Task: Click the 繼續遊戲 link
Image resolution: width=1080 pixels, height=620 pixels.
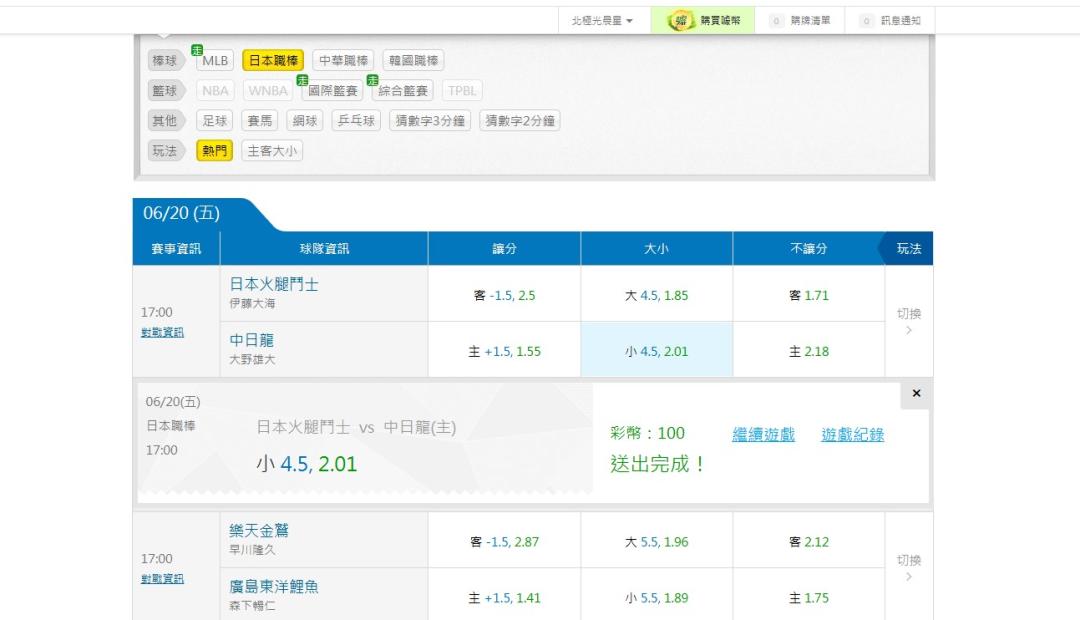Action: [x=763, y=435]
